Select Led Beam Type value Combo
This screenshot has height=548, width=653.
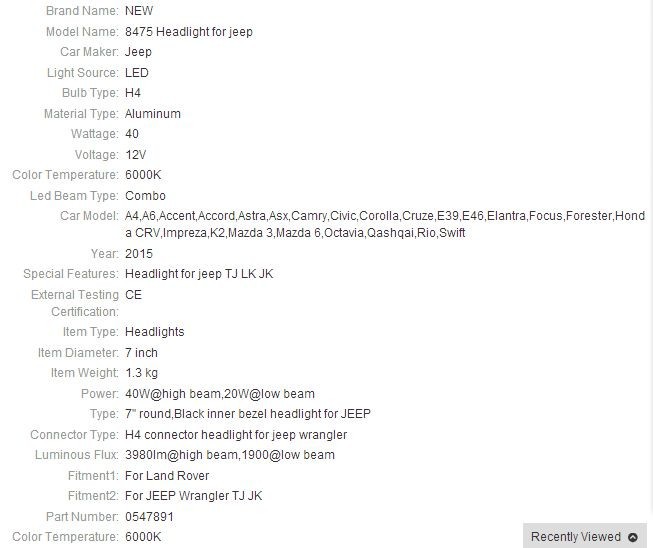145,196
